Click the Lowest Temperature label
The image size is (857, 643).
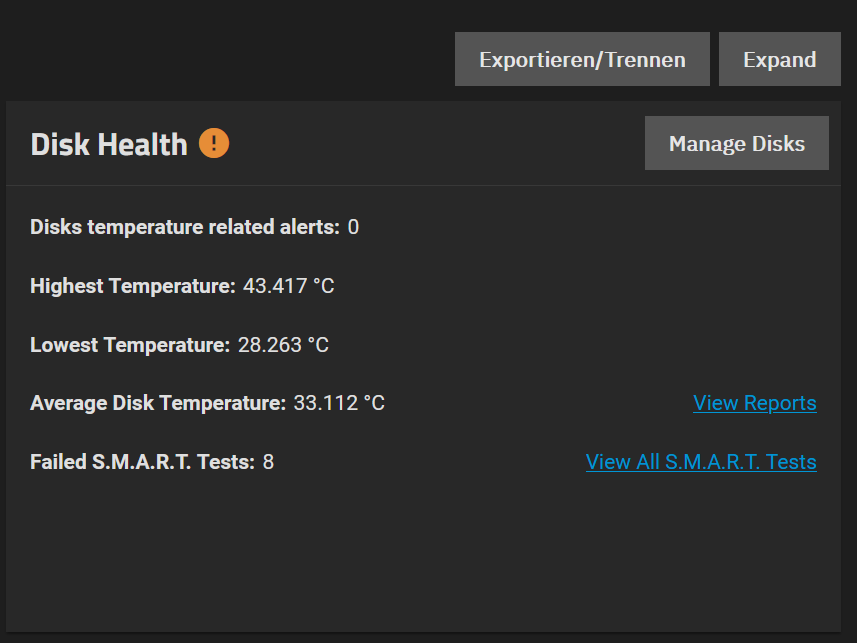click(x=130, y=345)
